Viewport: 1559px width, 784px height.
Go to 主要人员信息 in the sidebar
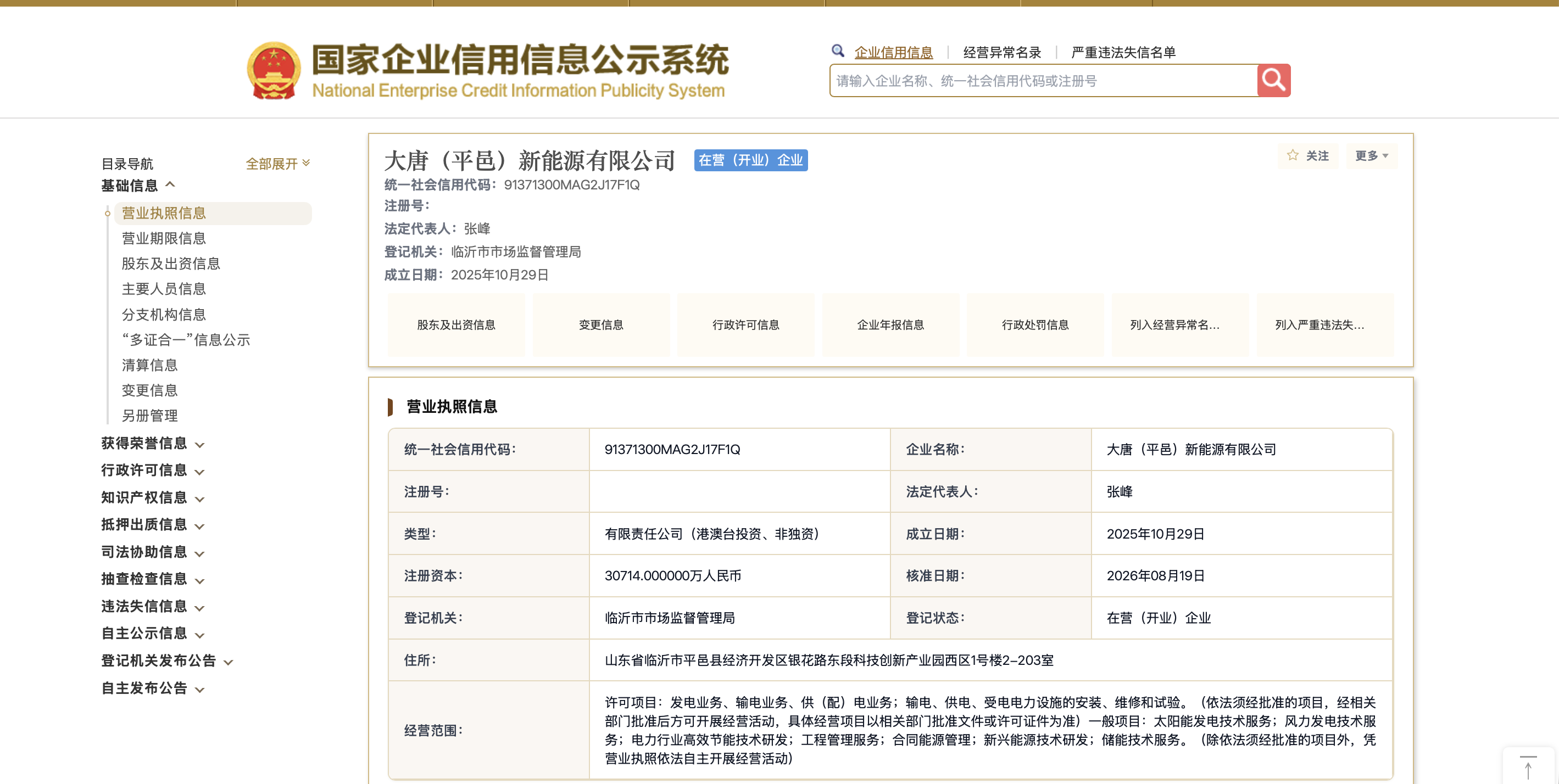pyautogui.click(x=163, y=289)
